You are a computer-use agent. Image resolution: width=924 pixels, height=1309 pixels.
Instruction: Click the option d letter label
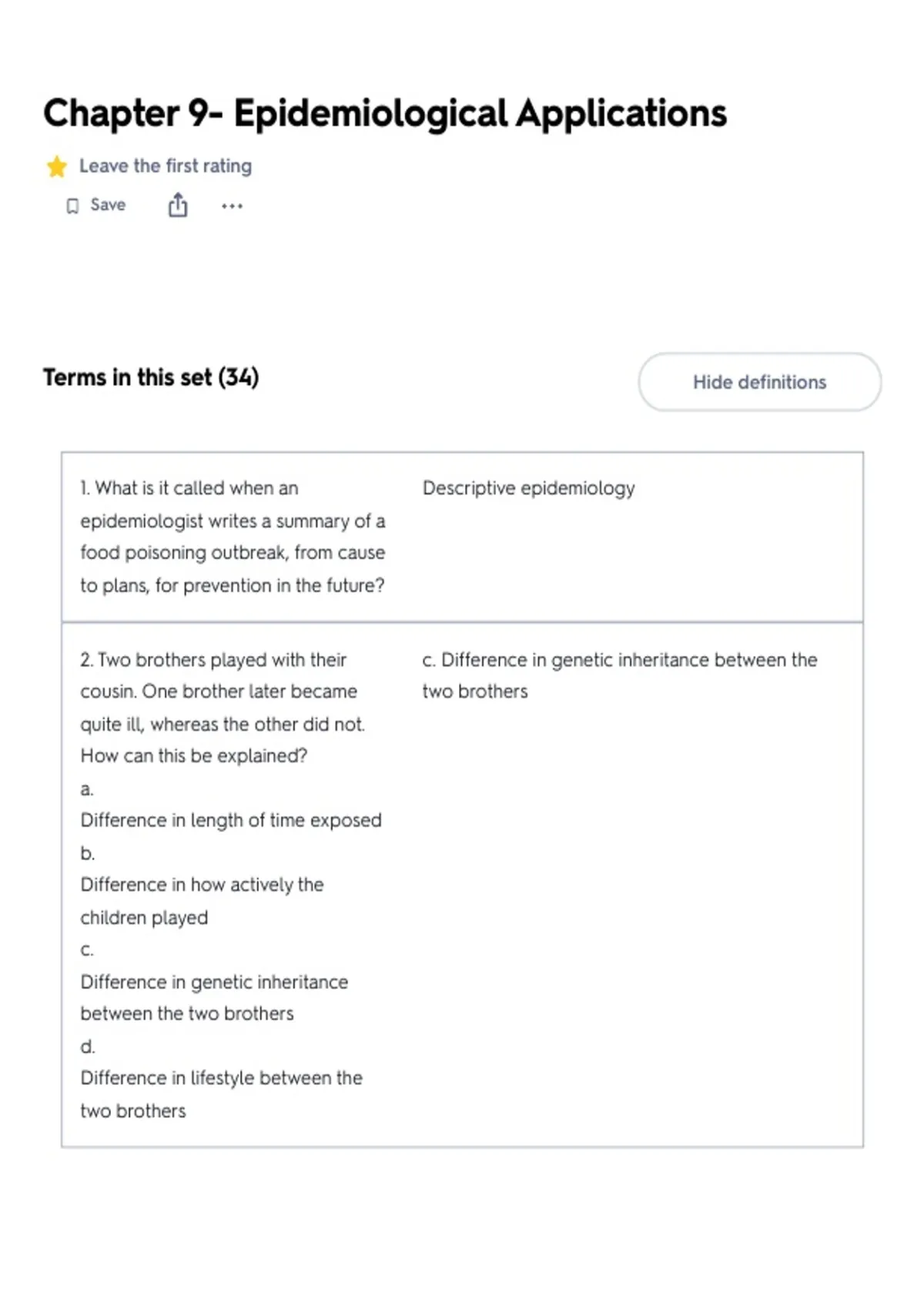[88, 1046]
